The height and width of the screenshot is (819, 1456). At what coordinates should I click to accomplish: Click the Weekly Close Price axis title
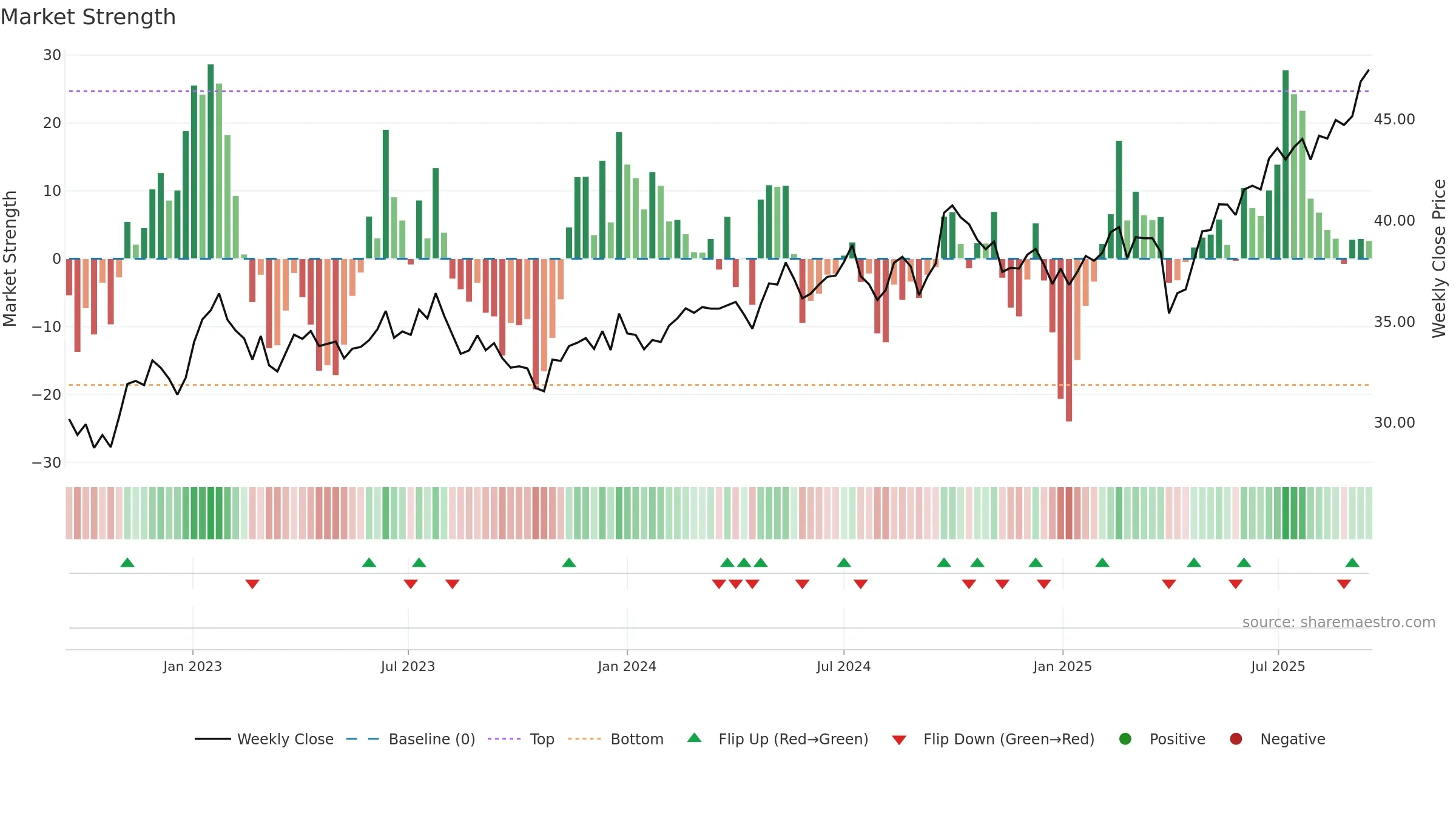tap(1439, 258)
